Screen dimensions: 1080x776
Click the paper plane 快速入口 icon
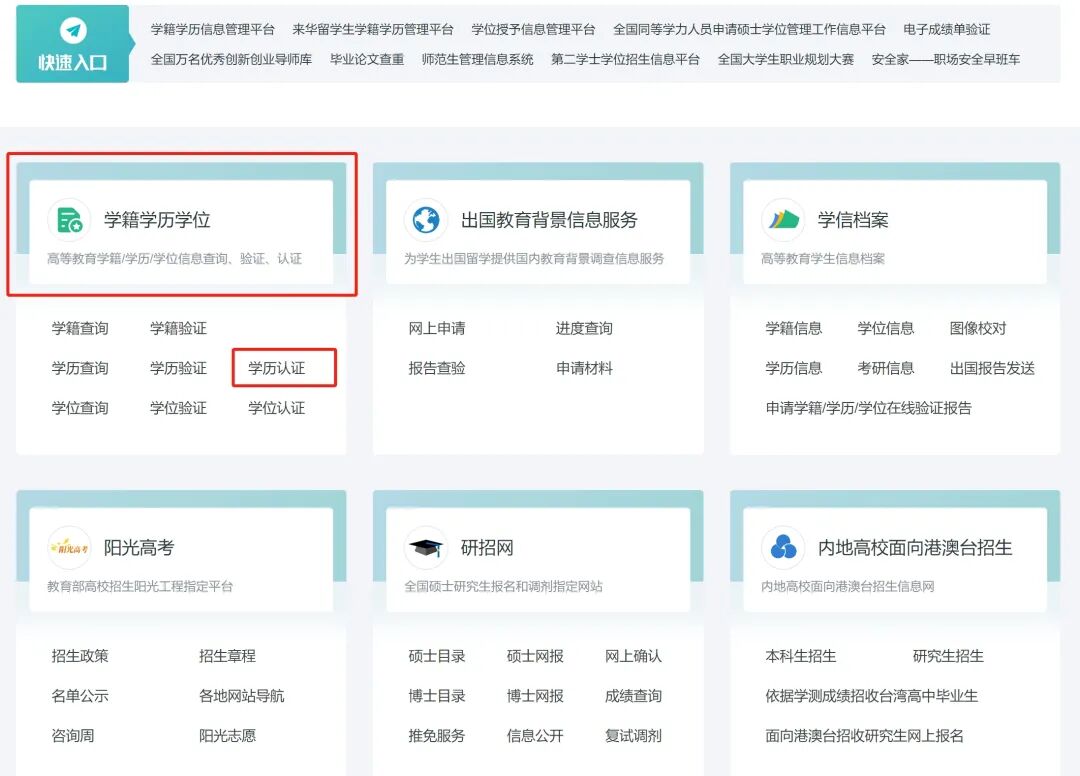(73, 30)
